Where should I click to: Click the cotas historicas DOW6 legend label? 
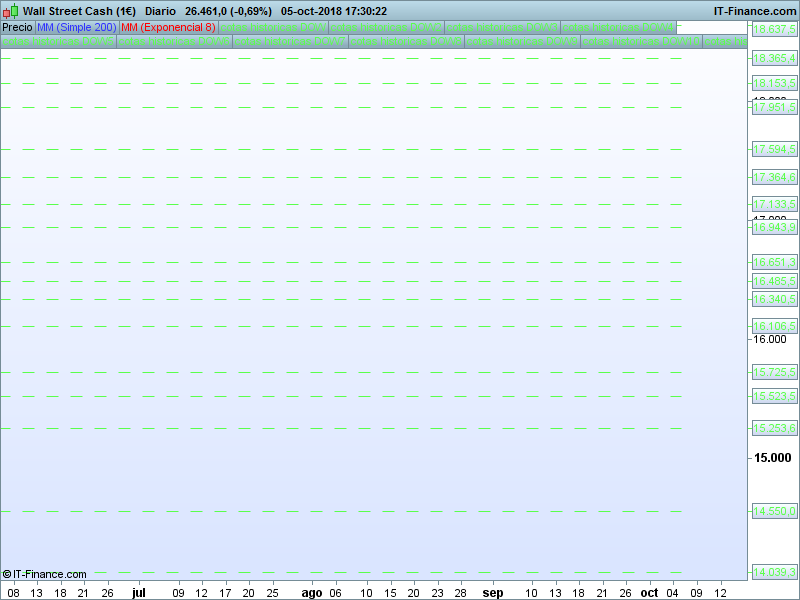pos(174,42)
